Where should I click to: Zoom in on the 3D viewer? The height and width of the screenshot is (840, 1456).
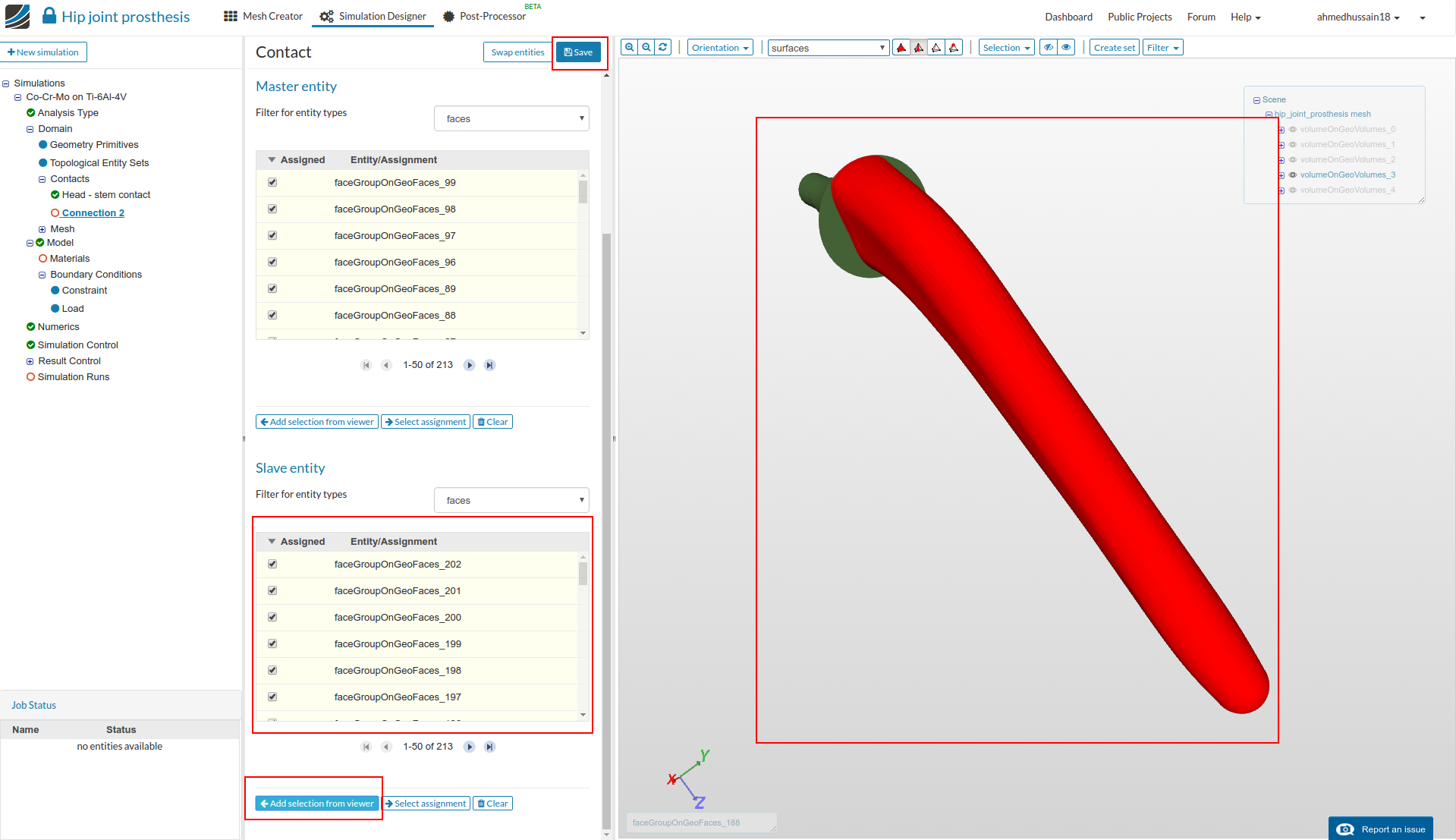630,47
